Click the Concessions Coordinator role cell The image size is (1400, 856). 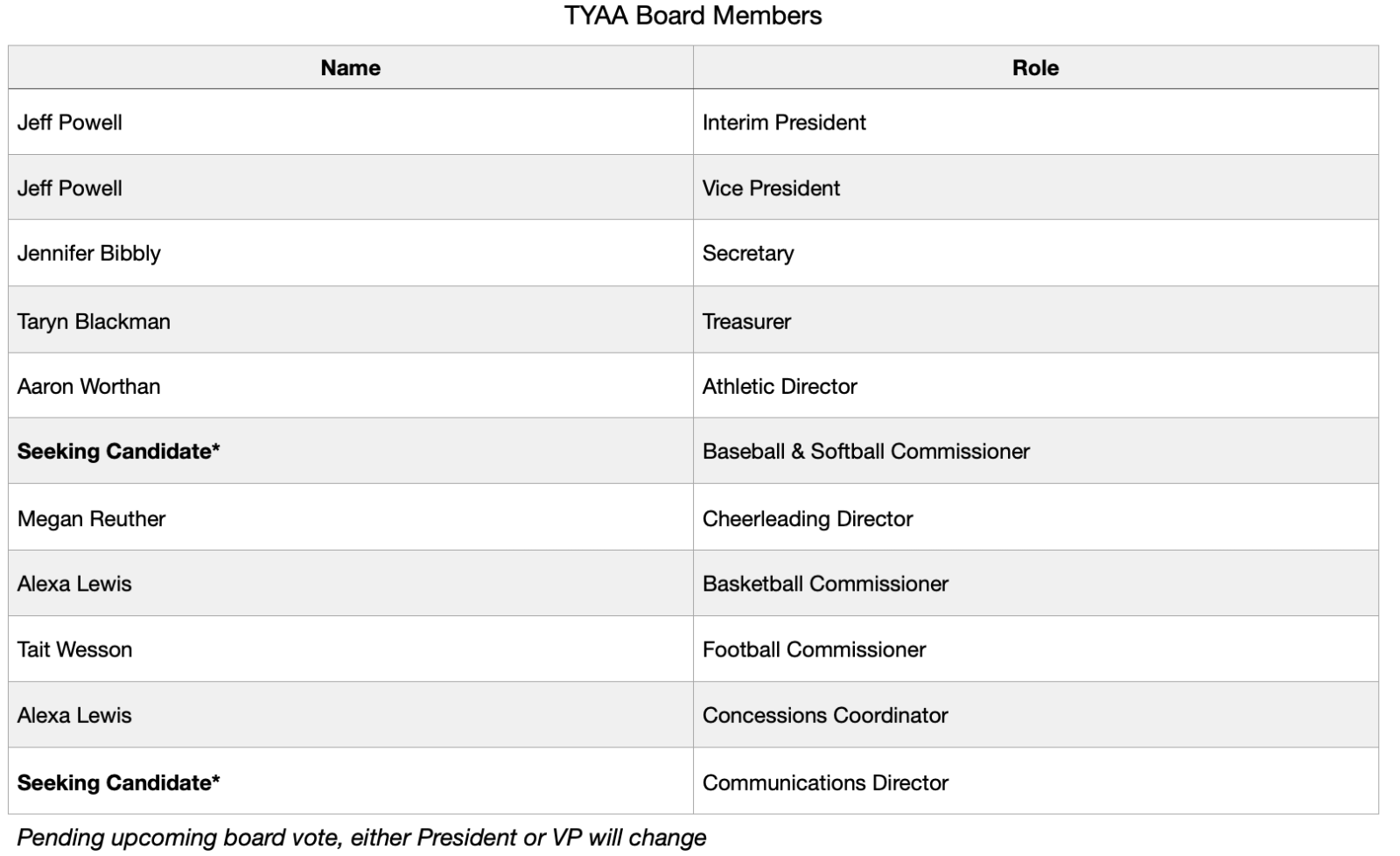(825, 715)
